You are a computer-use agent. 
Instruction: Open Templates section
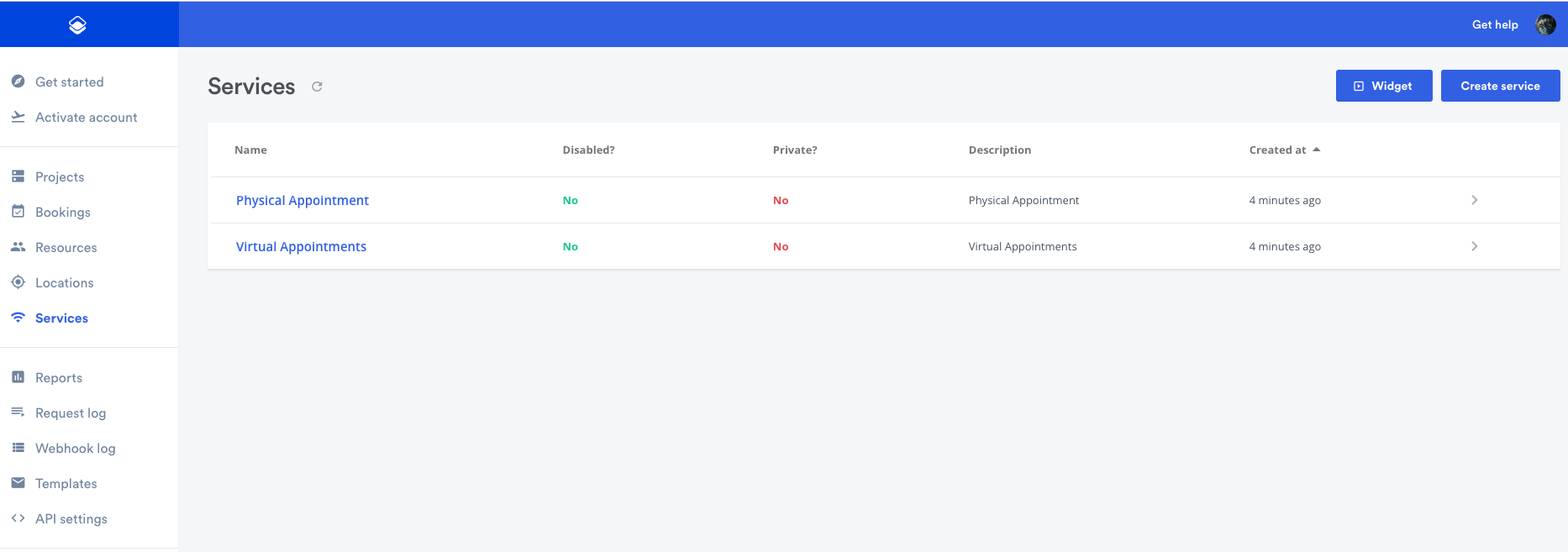click(66, 483)
